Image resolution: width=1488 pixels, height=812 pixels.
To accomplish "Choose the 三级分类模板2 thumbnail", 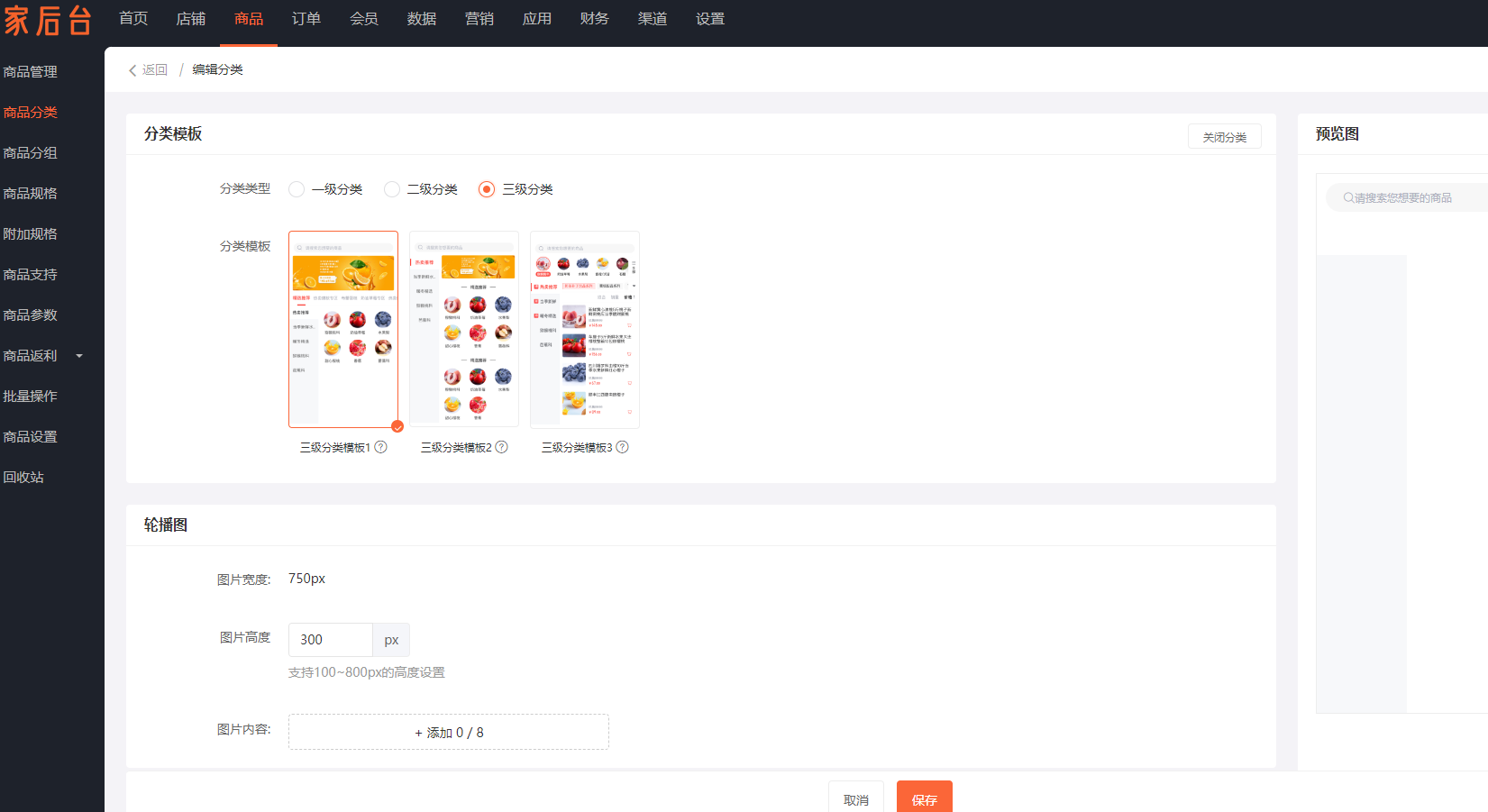I will pyautogui.click(x=464, y=329).
